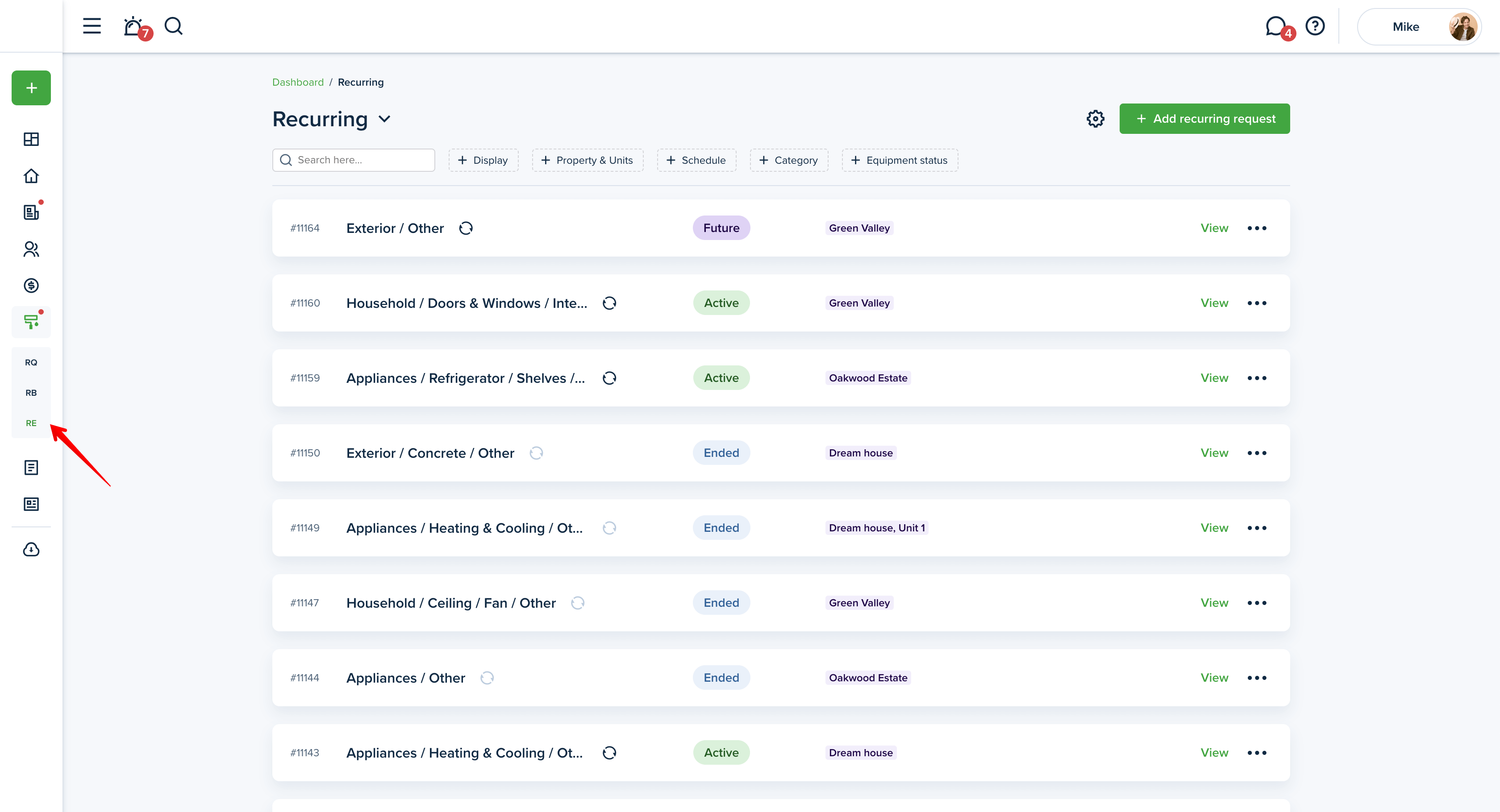Viewport: 1500px width, 812px height.
Task: Open the Property & Units filter
Action: click(x=587, y=160)
